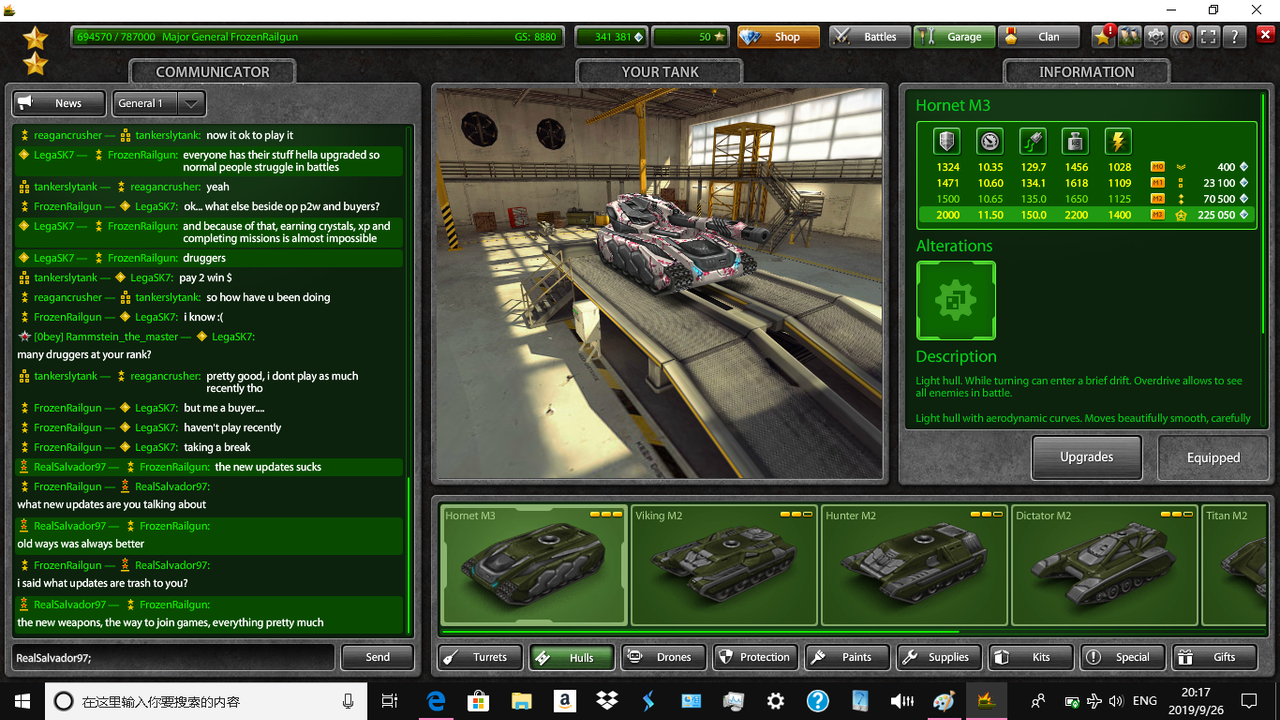
Task: Switch to the News chat tab
Action: coord(58,103)
